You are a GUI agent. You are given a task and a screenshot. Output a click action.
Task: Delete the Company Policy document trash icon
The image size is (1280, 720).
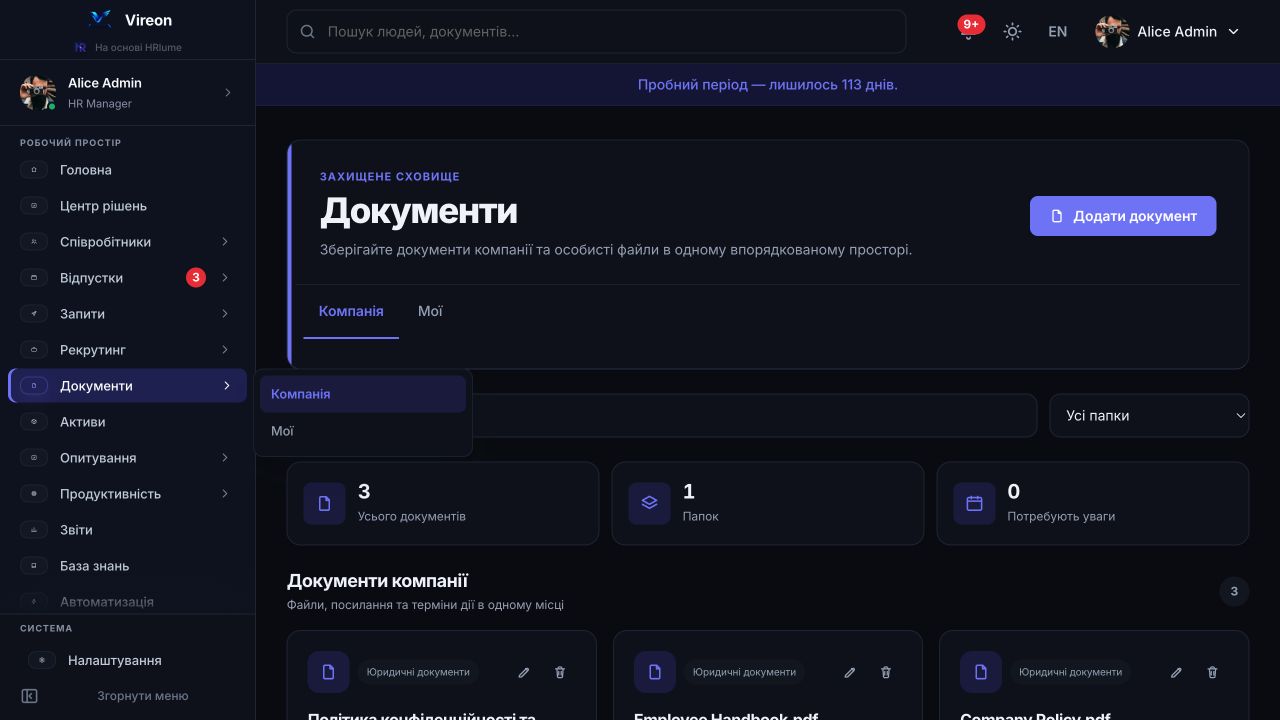click(1212, 673)
